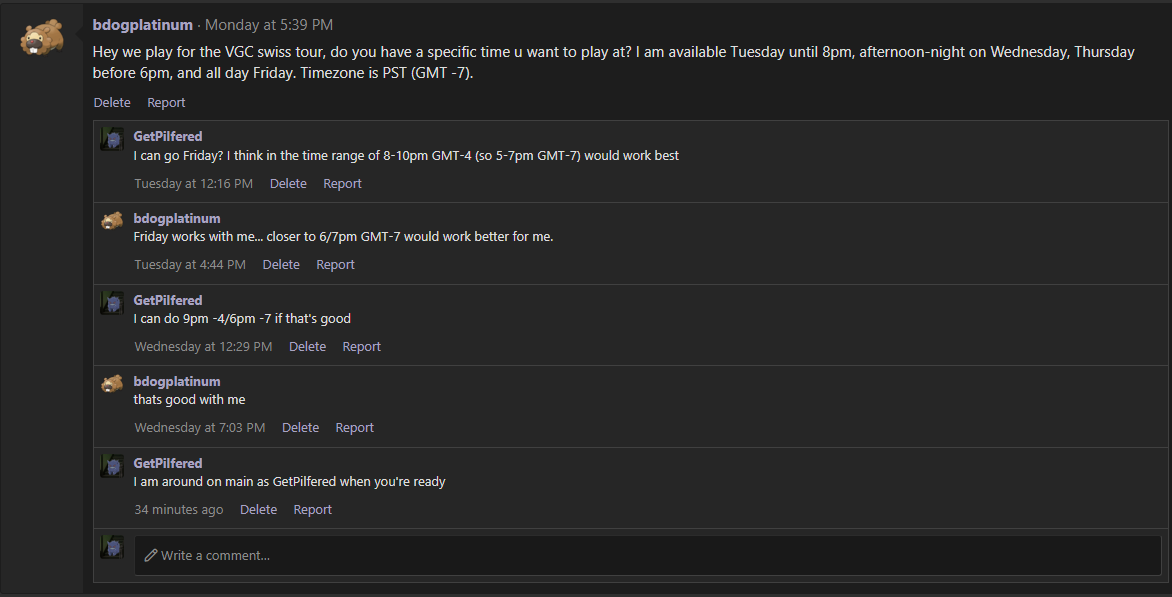This screenshot has height=597, width=1172.
Task: Report the comment from 34 minutes ago
Action: click(312, 509)
